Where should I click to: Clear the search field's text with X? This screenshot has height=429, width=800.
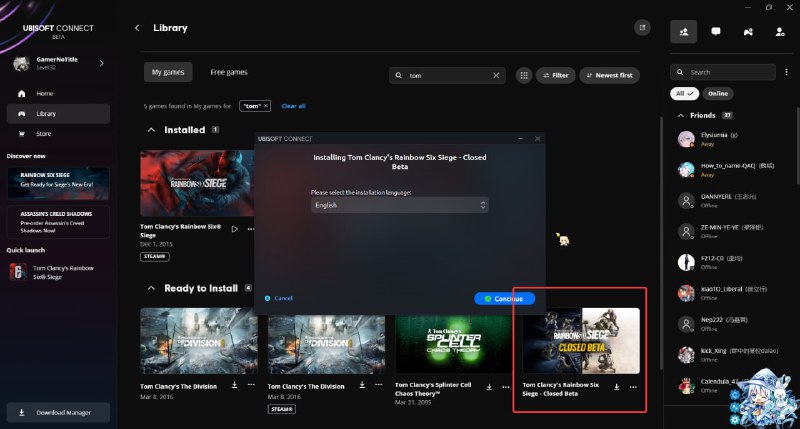pyautogui.click(x=497, y=75)
